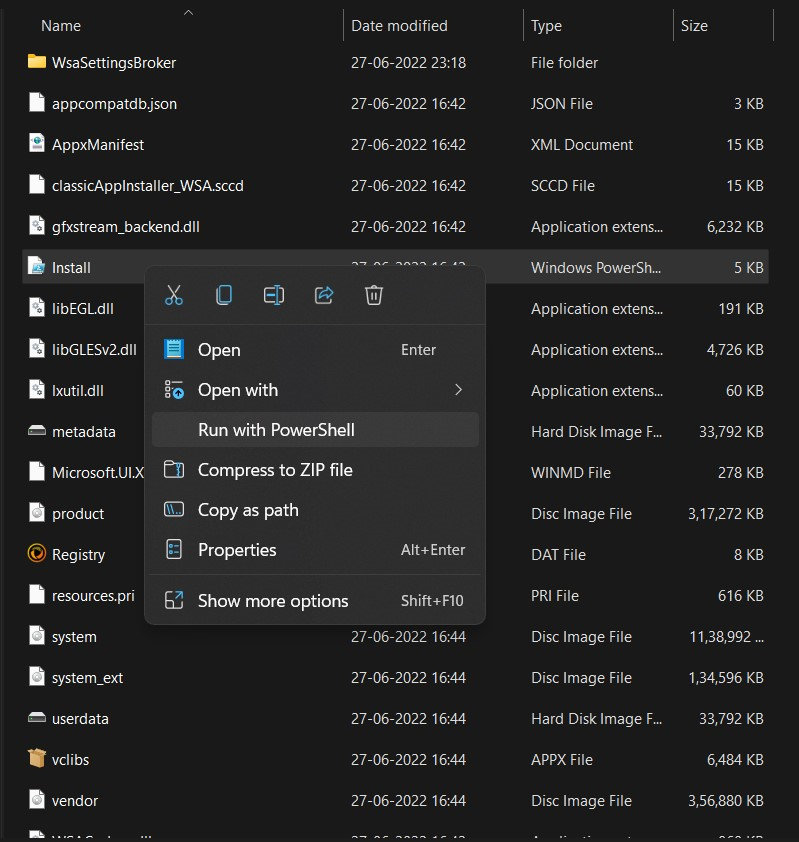The height and width of the screenshot is (842, 799).
Task: Open Properties from the context menu
Action: pyautogui.click(x=315, y=550)
